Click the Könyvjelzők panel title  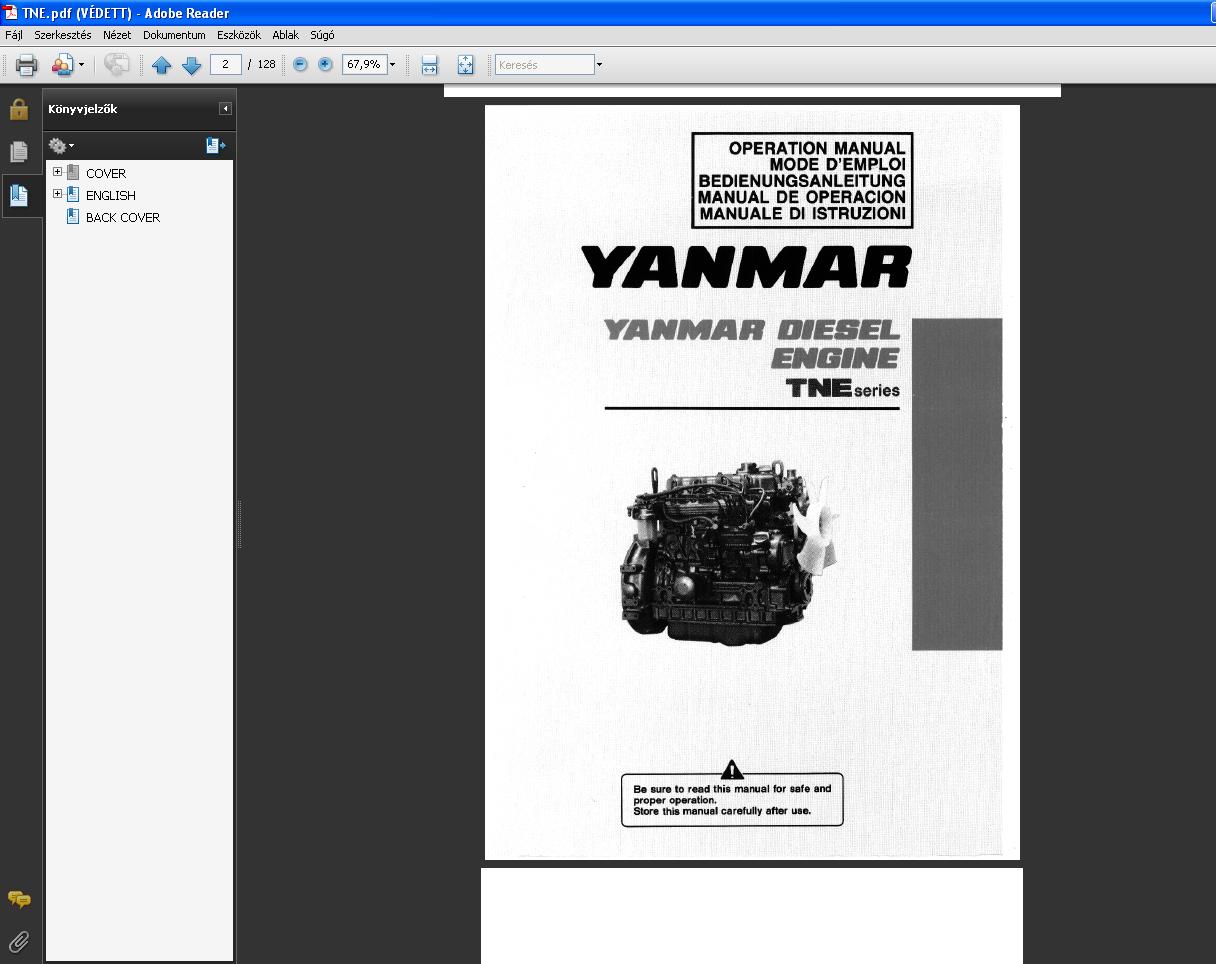(83, 109)
